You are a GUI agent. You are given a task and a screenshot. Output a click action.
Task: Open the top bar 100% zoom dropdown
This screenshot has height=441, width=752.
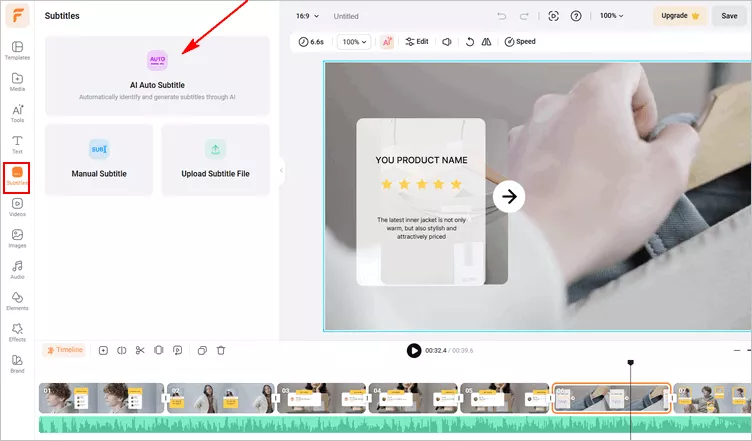[611, 16]
